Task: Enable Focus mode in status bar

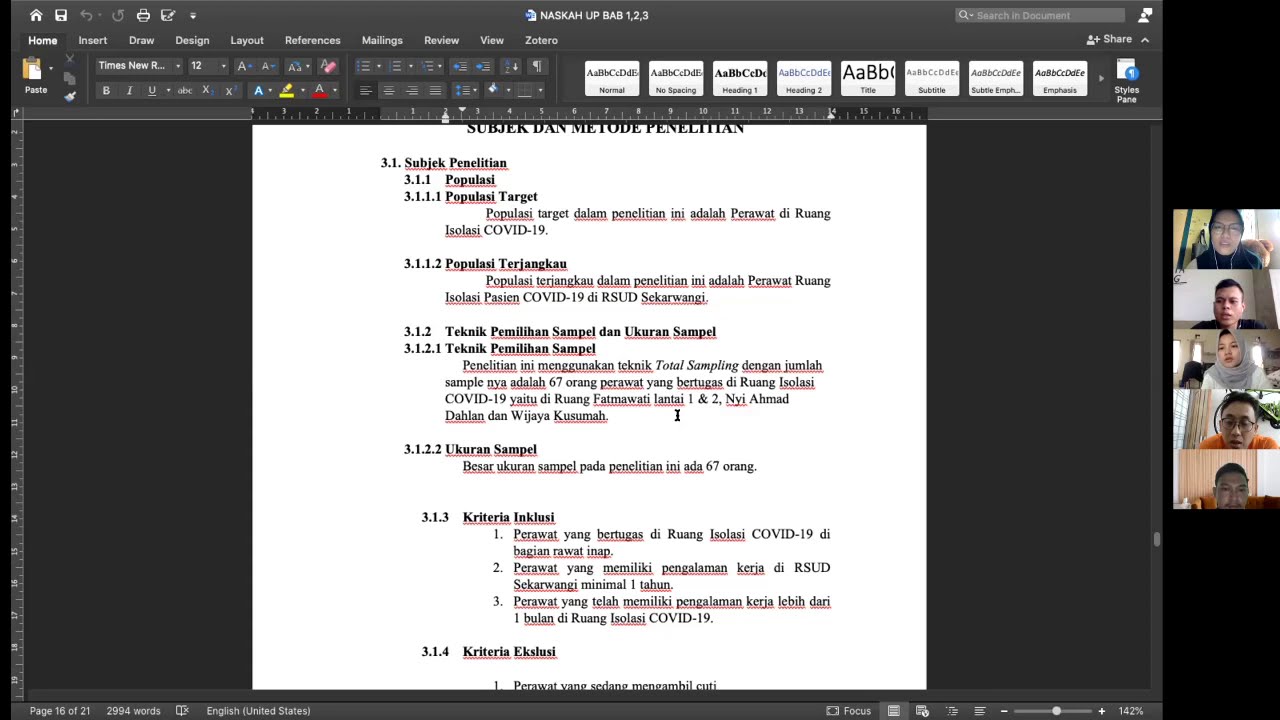Action: coord(849,711)
